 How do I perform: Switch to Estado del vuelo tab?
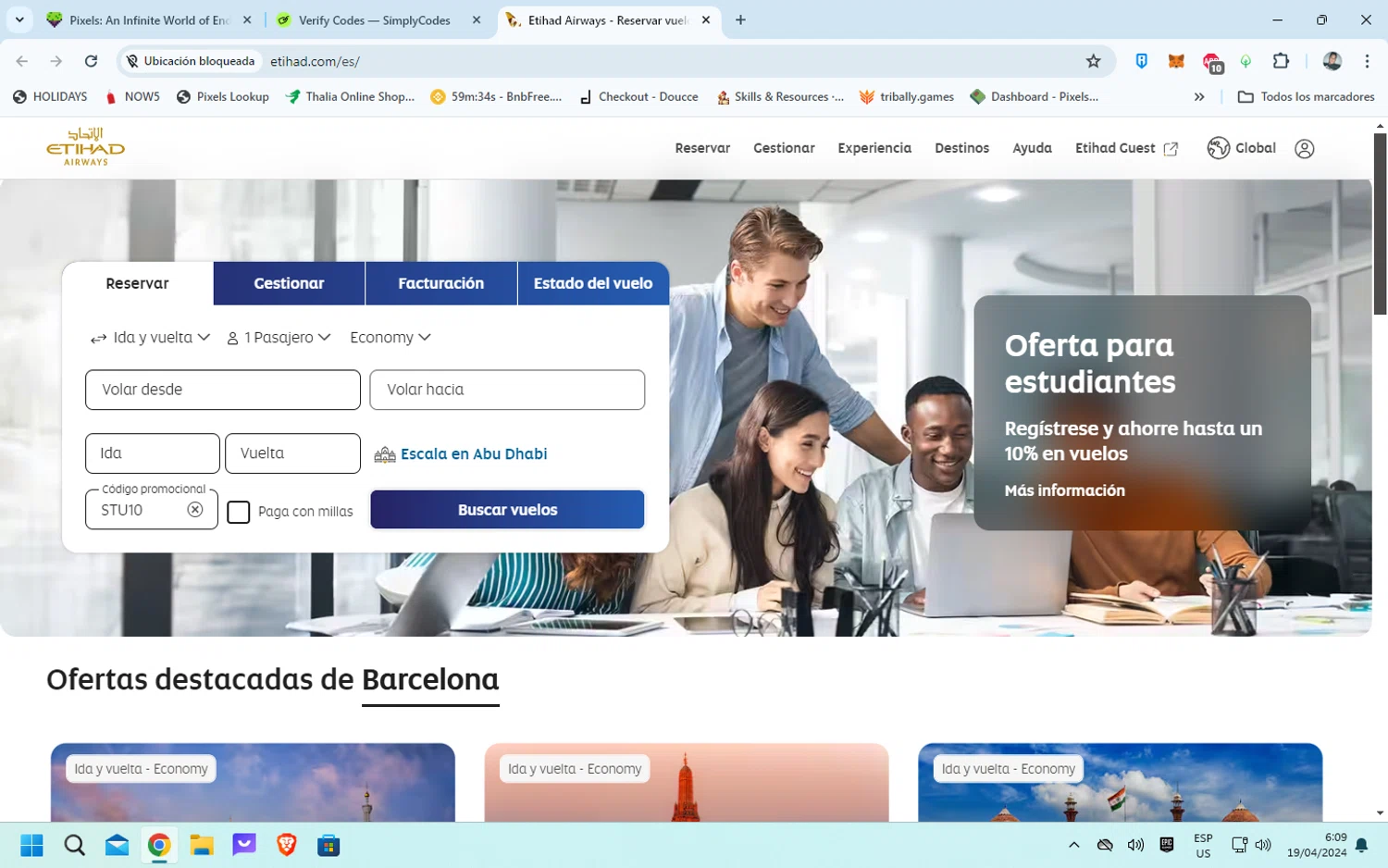point(593,283)
